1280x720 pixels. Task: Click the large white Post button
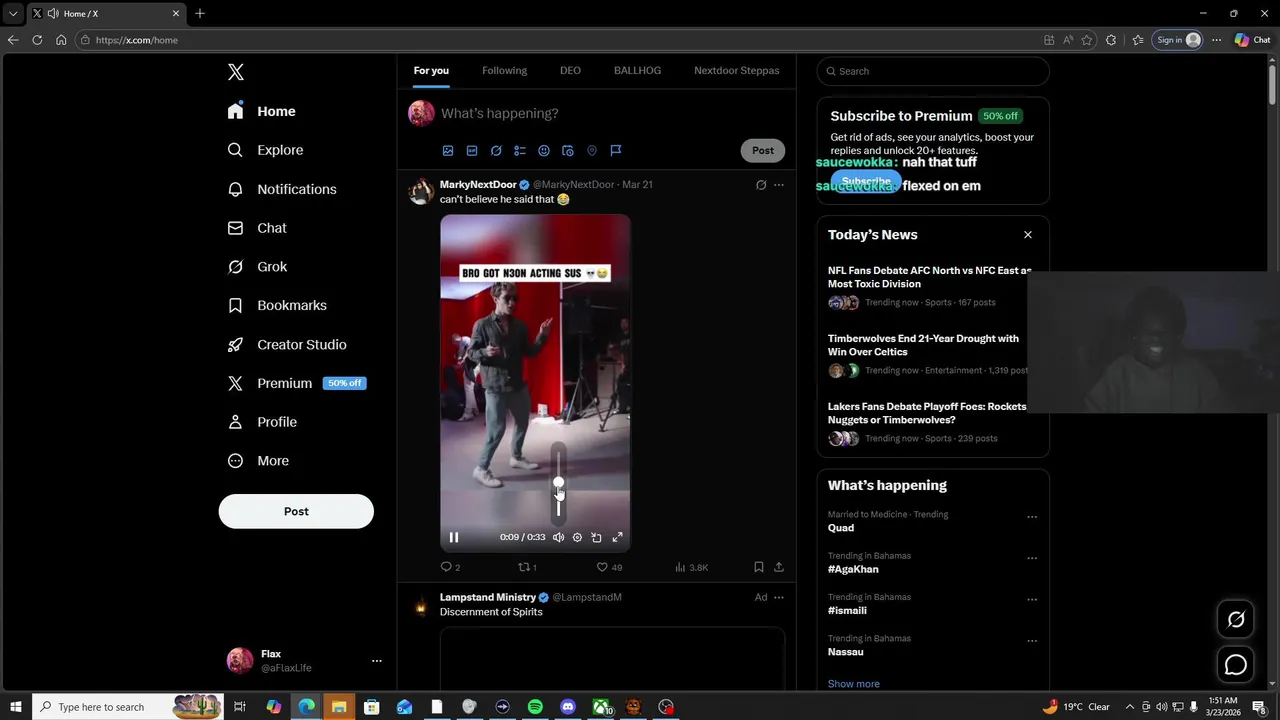296,511
